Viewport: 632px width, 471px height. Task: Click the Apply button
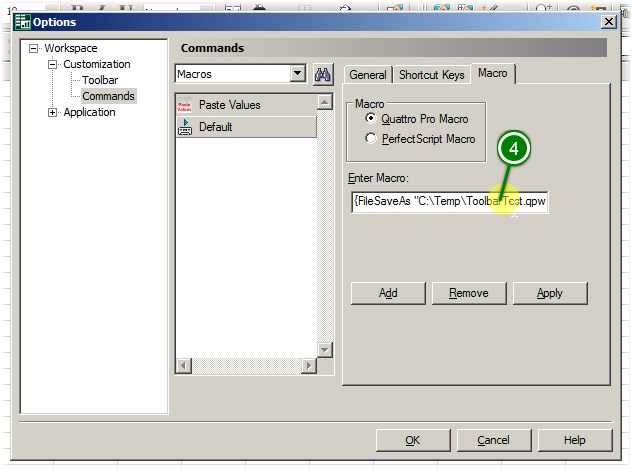point(549,293)
